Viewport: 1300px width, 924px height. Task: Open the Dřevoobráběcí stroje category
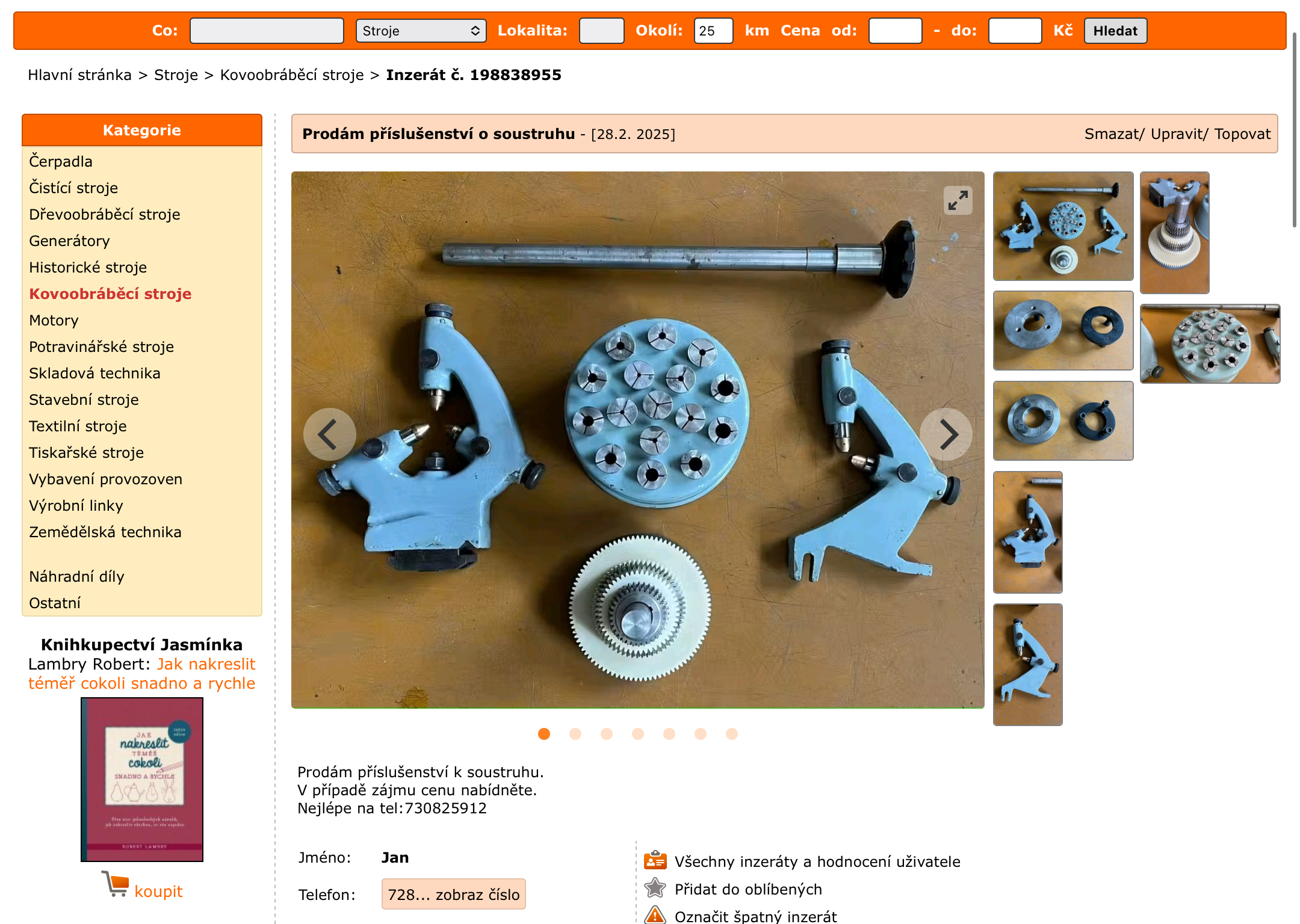[105, 214]
